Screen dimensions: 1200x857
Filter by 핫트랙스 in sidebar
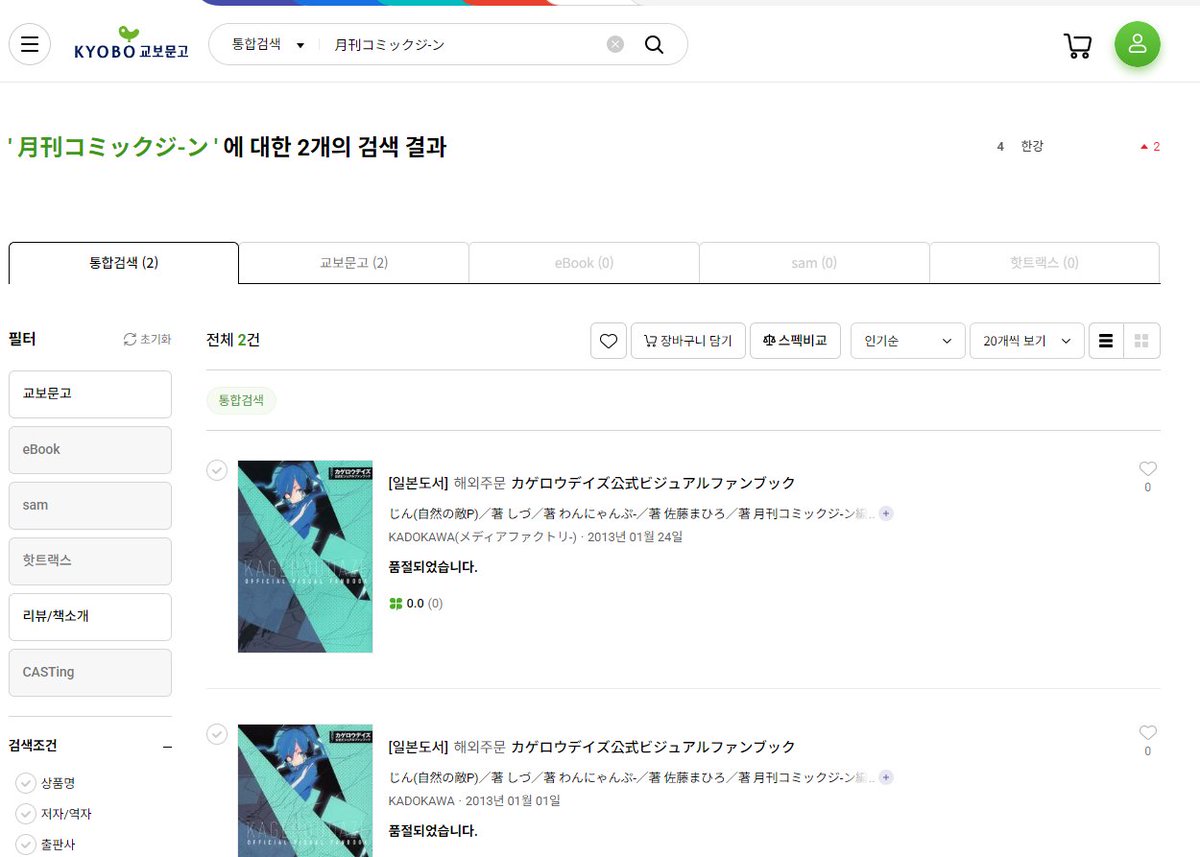coord(90,561)
